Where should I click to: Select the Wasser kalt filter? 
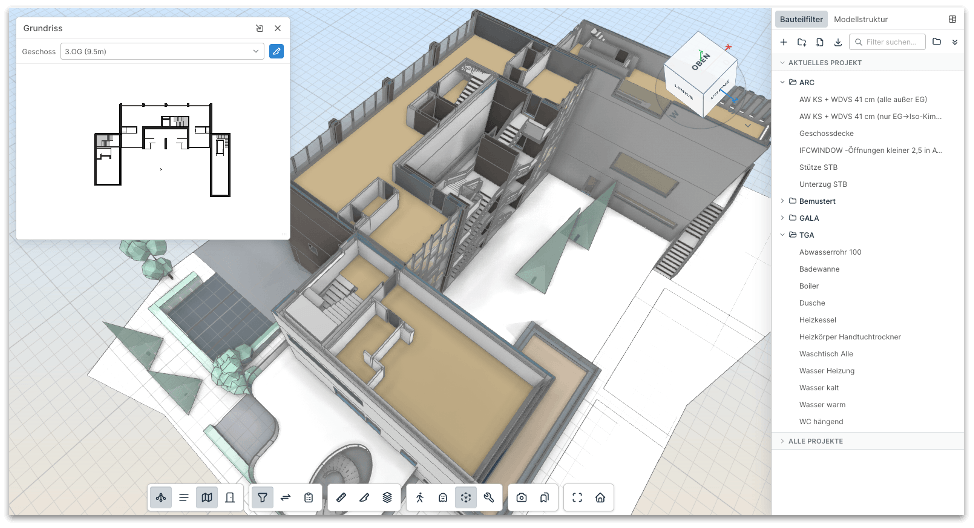(x=819, y=388)
